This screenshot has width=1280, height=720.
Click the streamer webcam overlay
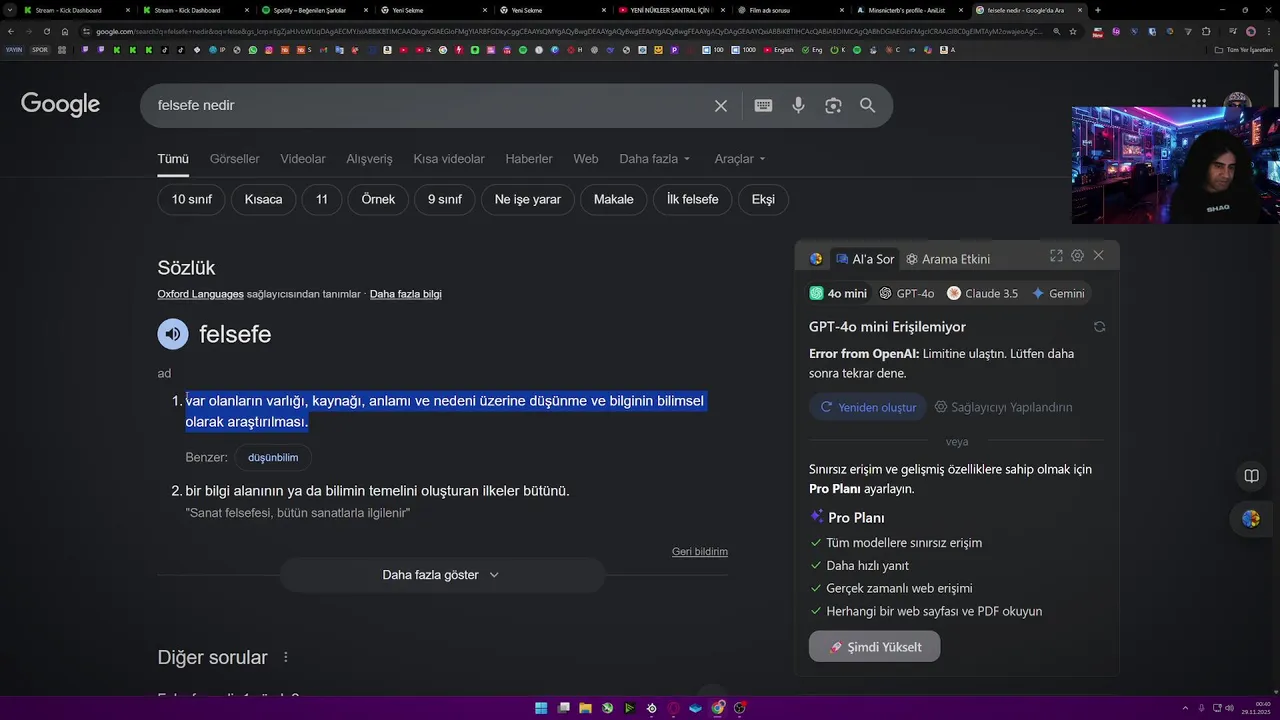[1175, 165]
